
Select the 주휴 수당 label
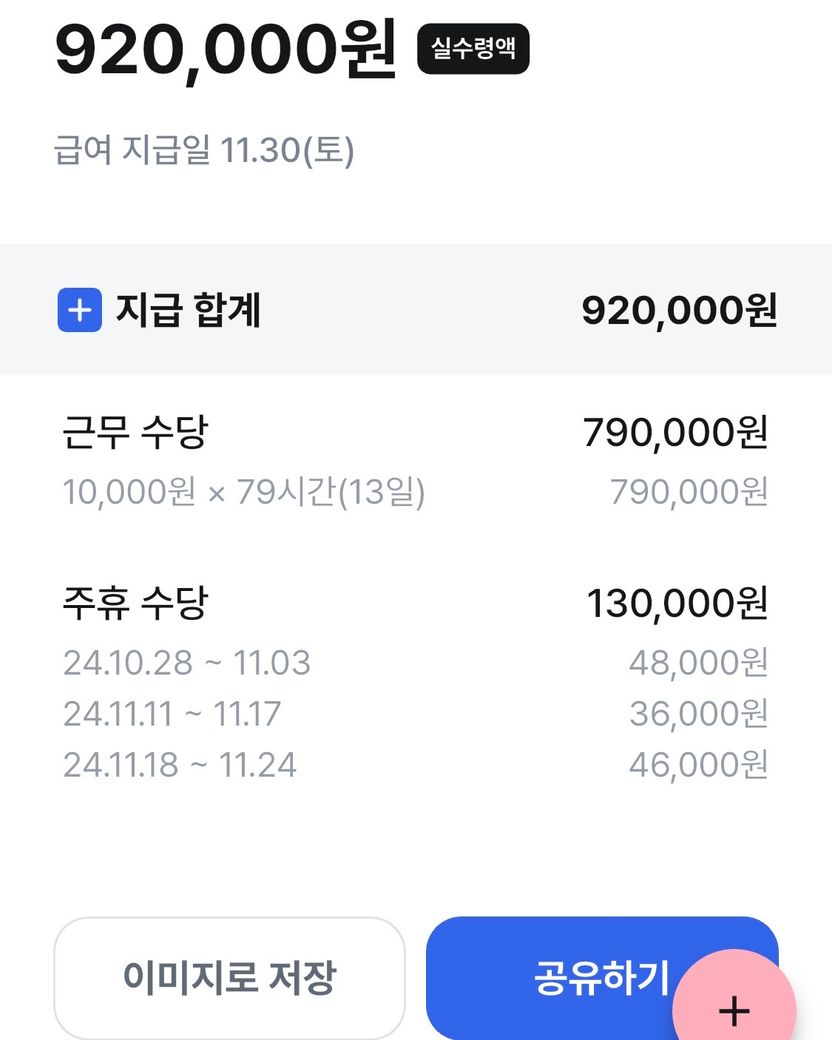coord(135,604)
